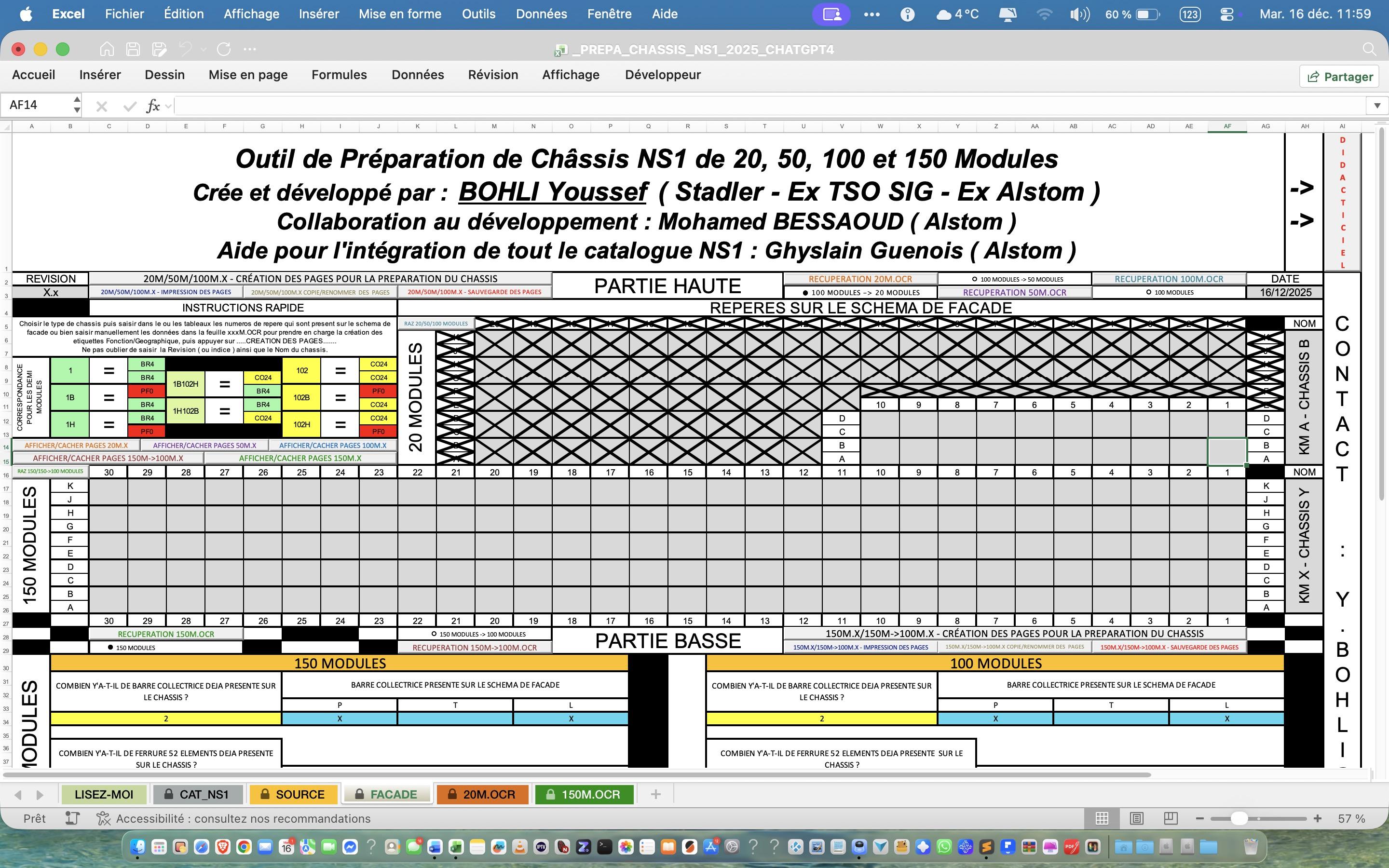This screenshot has width=1389, height=868.
Task: Click the search magnifier in title bar
Action: pyautogui.click(x=1369, y=49)
